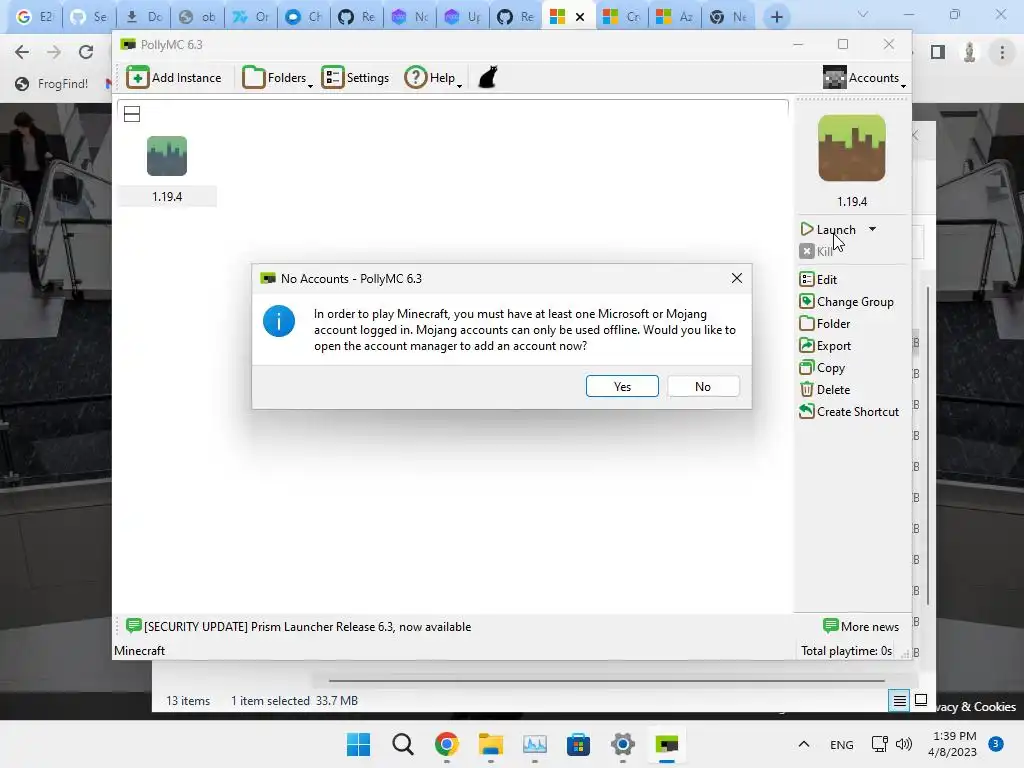Click the Add Instance toolbar button
This screenshot has height=768, width=1024.
[x=174, y=78]
